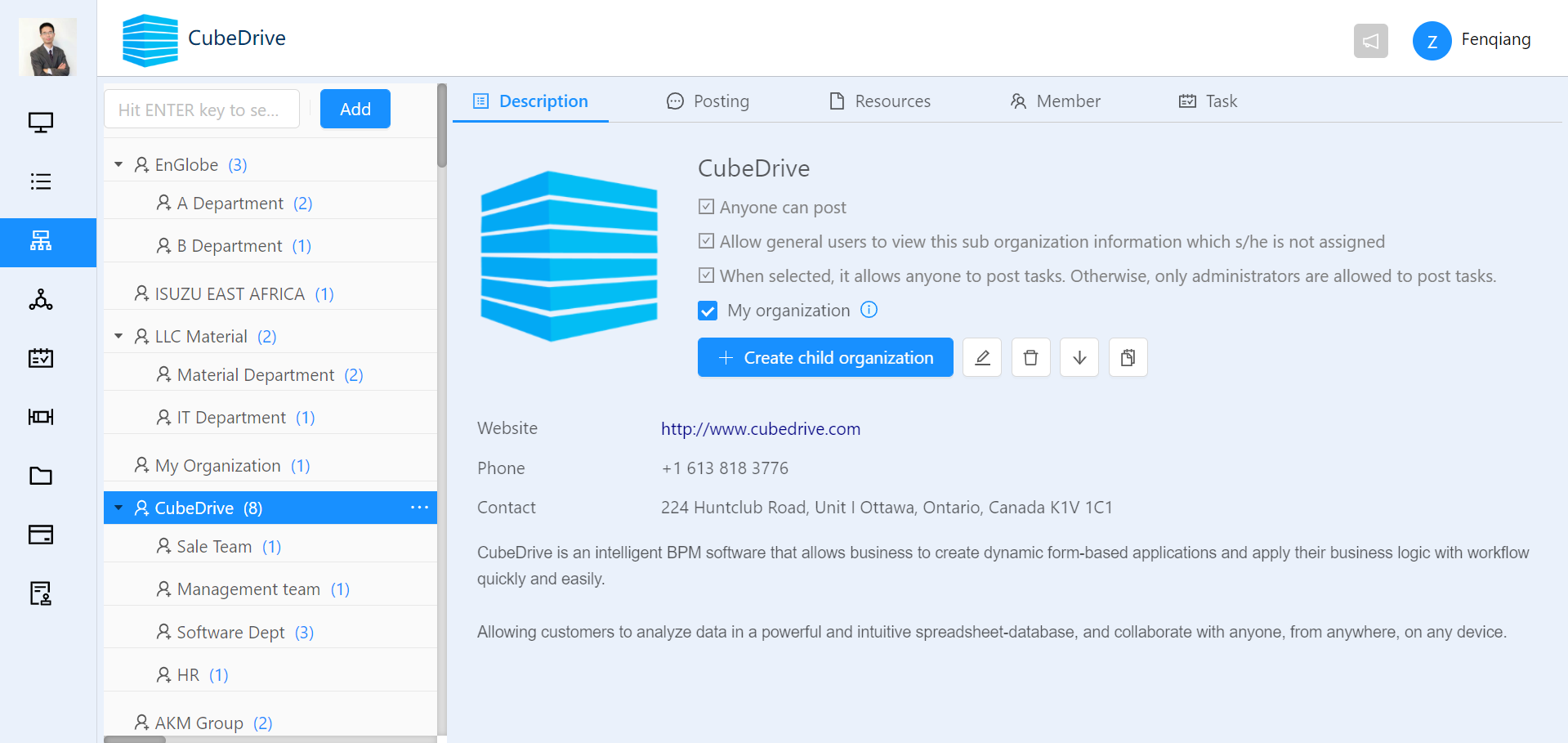Switch to the Resources tab
The width and height of the screenshot is (1568, 743).
pyautogui.click(x=879, y=101)
